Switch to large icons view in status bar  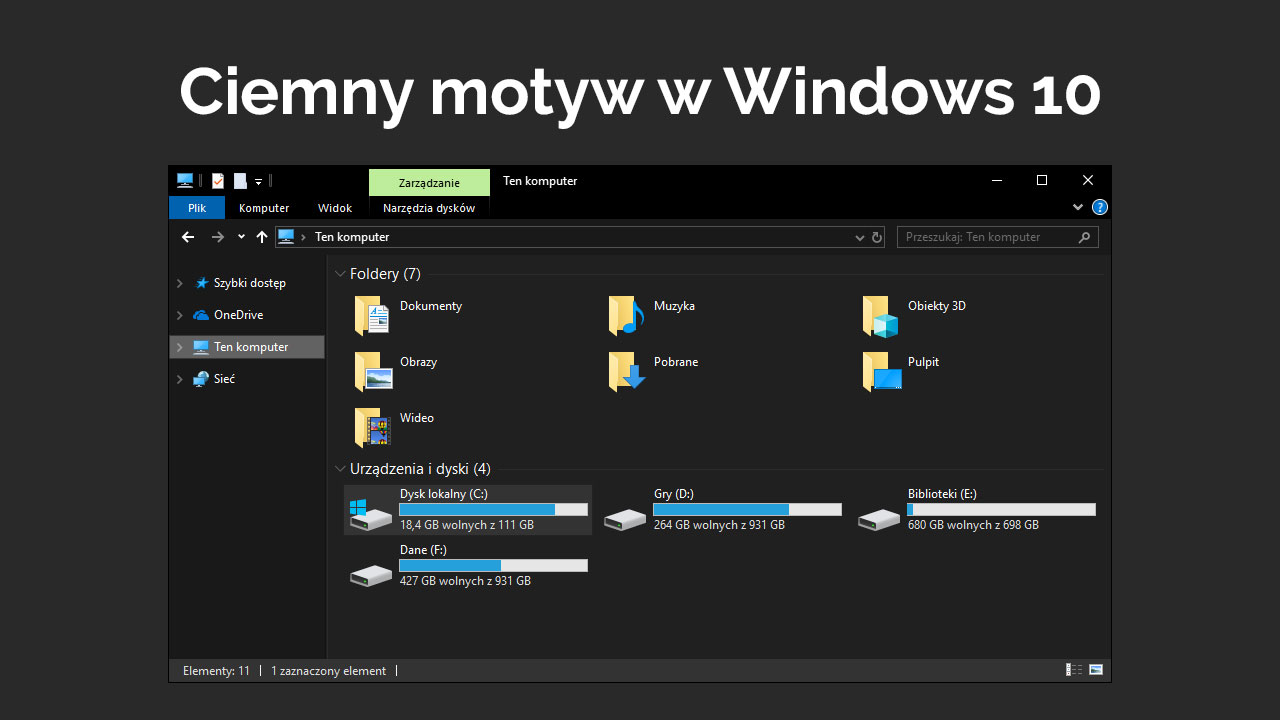pyautogui.click(x=1096, y=670)
